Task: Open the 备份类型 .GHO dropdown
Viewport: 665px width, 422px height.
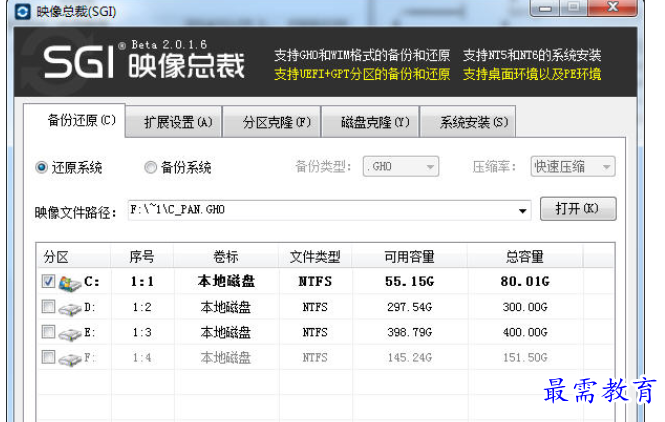Action: (x=401, y=167)
